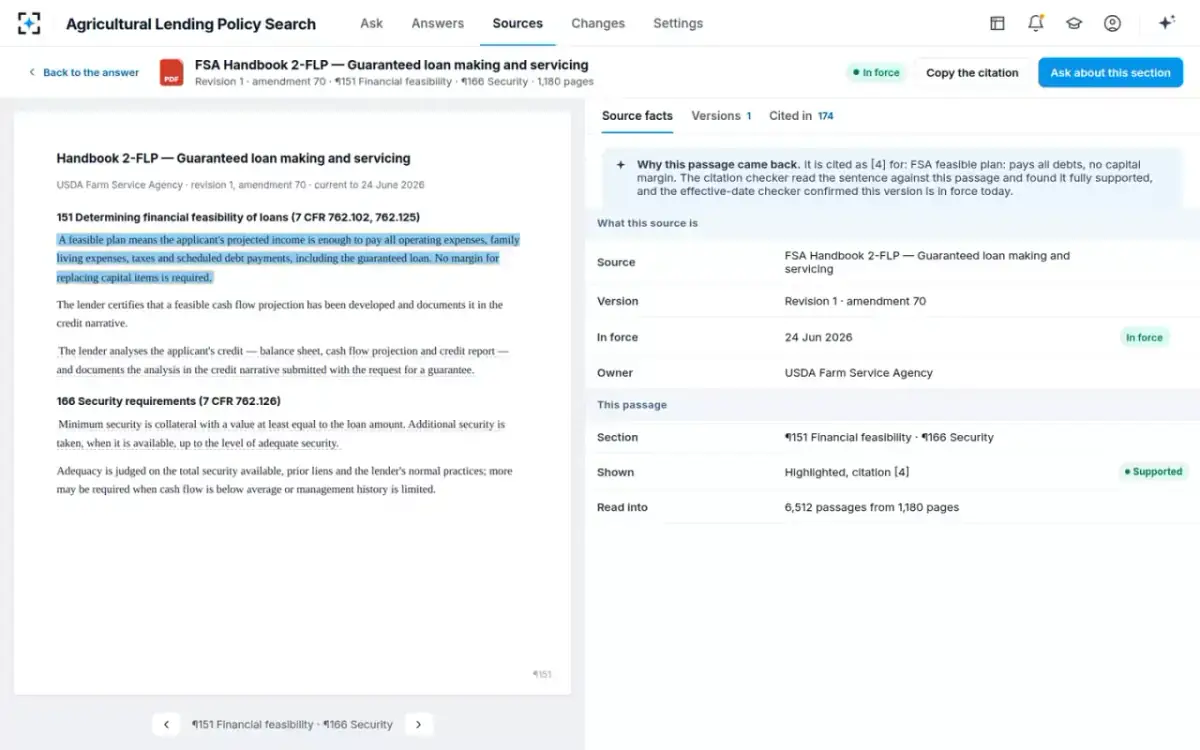Screen dimensions: 1200x750
Task: Click the Section value ¶151 Financial feasibility
Action: pyautogui.click(x=889, y=437)
